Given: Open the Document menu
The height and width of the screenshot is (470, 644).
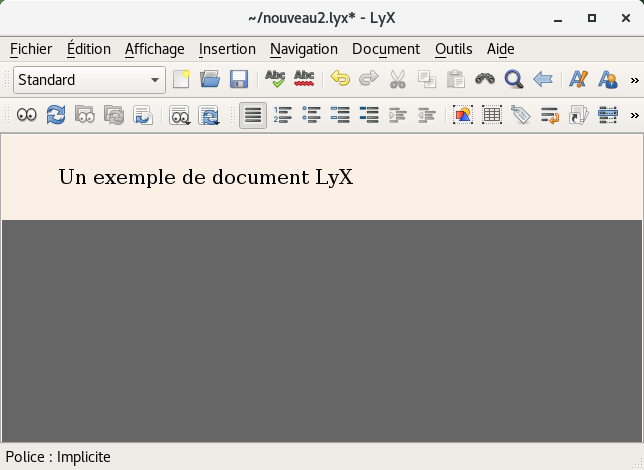Looking at the screenshot, I should [x=386, y=49].
